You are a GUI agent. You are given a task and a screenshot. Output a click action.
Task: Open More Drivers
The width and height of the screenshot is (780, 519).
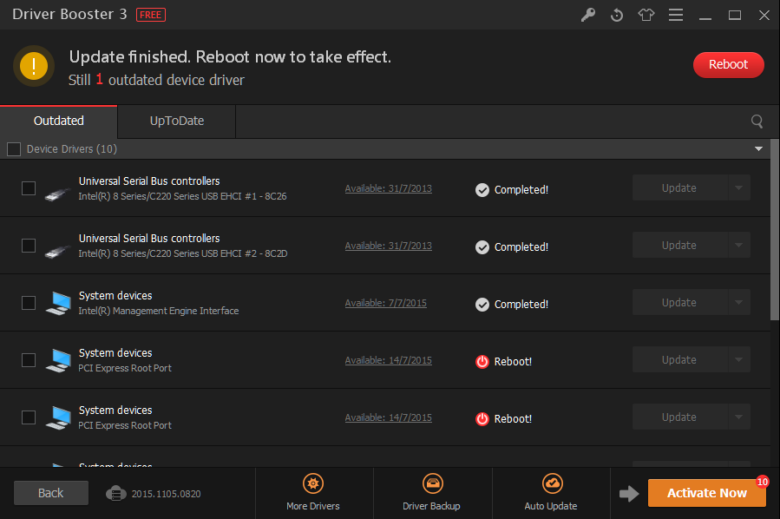pyautogui.click(x=313, y=492)
